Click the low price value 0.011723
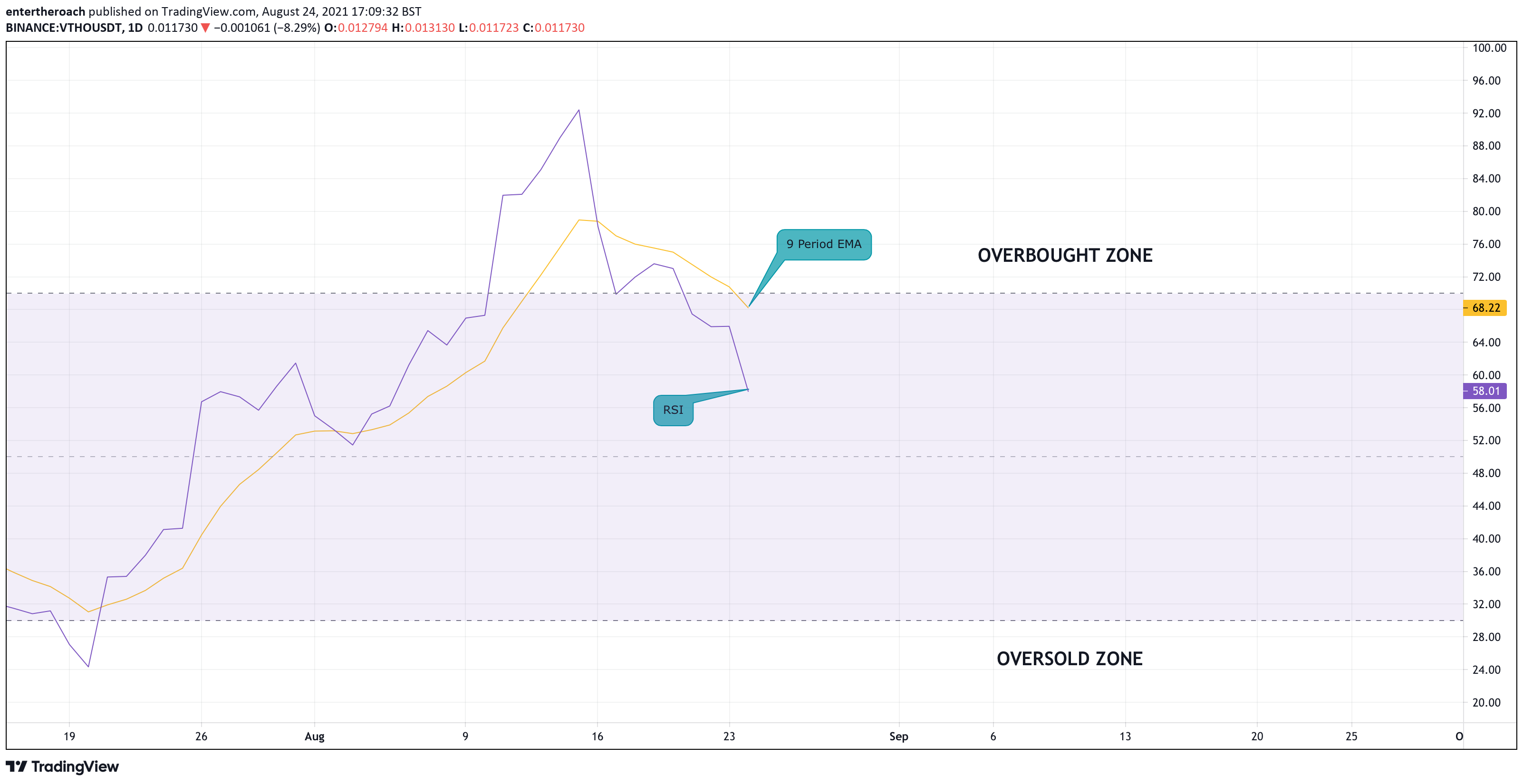 click(494, 28)
